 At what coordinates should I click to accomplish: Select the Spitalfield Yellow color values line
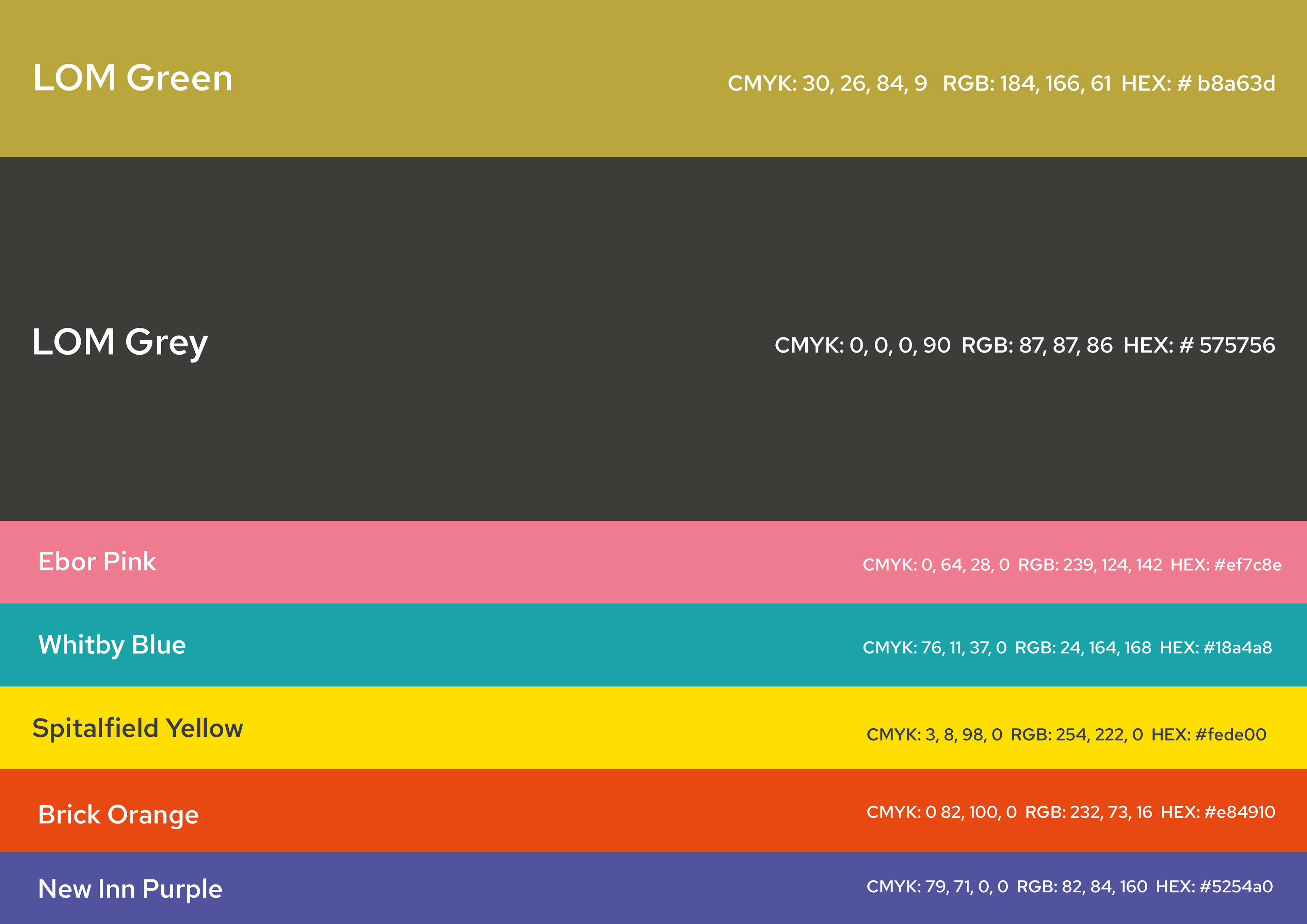tap(1066, 735)
